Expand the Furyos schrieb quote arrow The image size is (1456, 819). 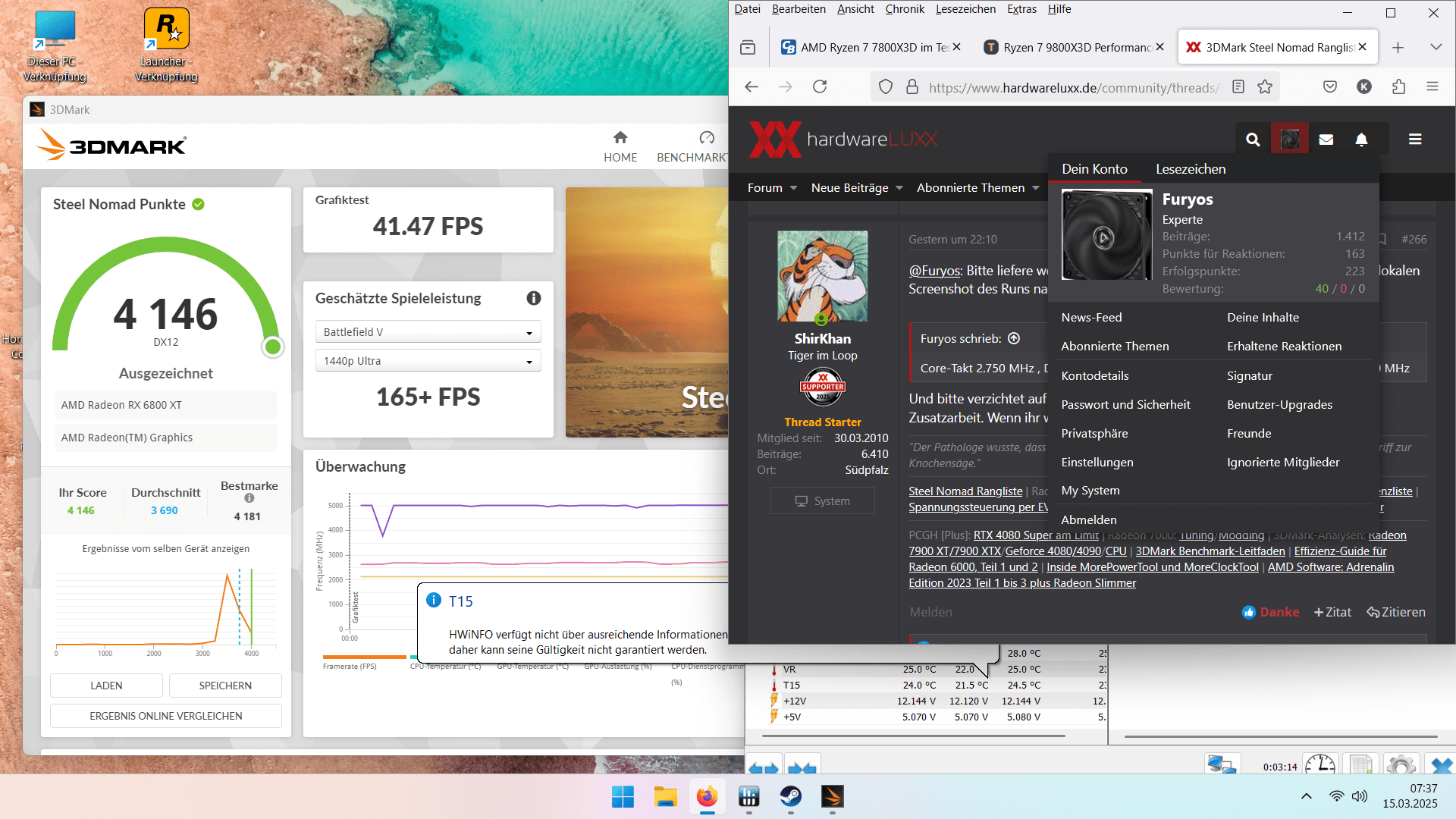pos(1014,339)
